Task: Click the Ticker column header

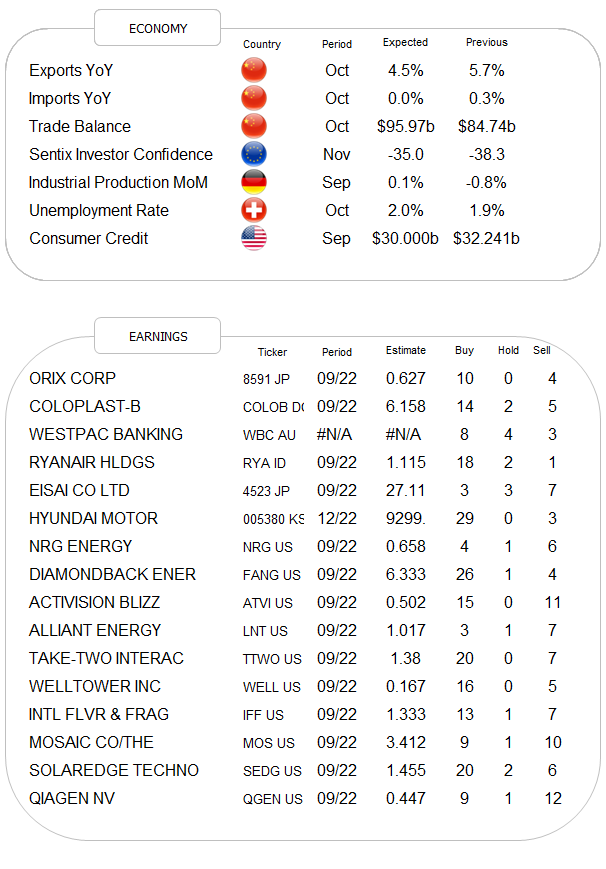Action: (272, 352)
